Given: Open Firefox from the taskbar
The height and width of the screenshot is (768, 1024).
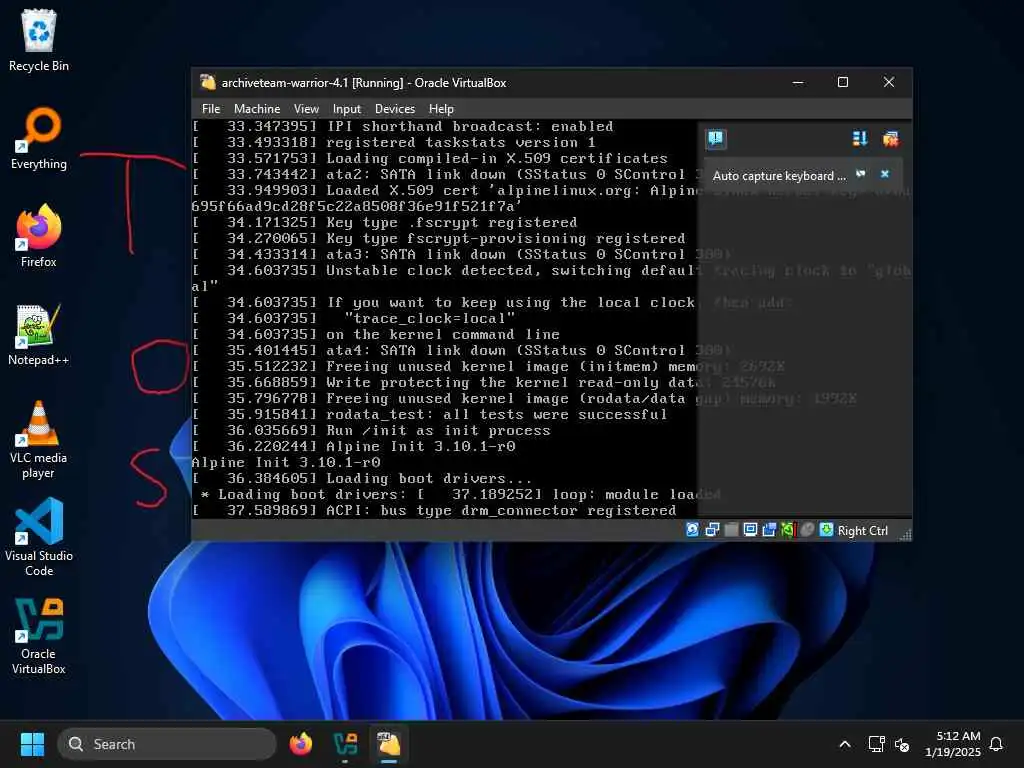Looking at the screenshot, I should pos(301,744).
